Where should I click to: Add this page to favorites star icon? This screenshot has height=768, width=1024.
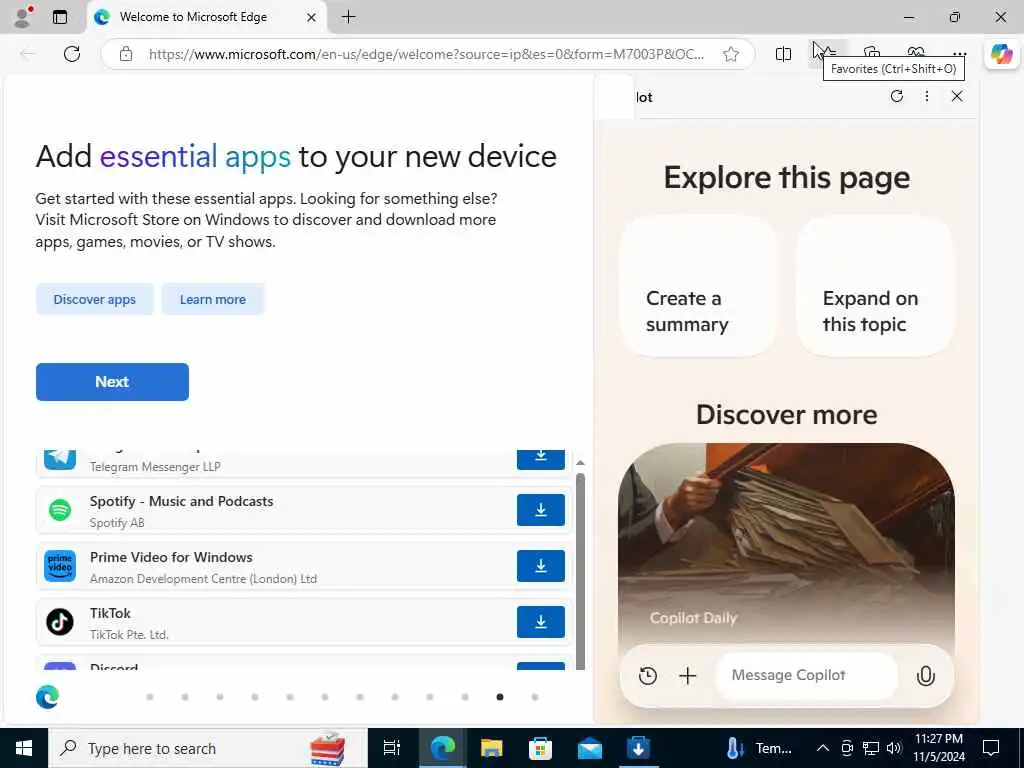tap(731, 54)
